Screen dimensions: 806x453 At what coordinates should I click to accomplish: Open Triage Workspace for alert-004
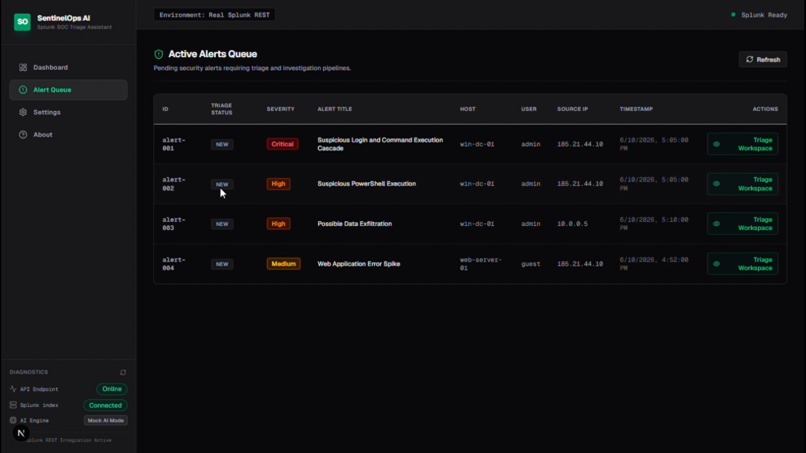coord(742,264)
